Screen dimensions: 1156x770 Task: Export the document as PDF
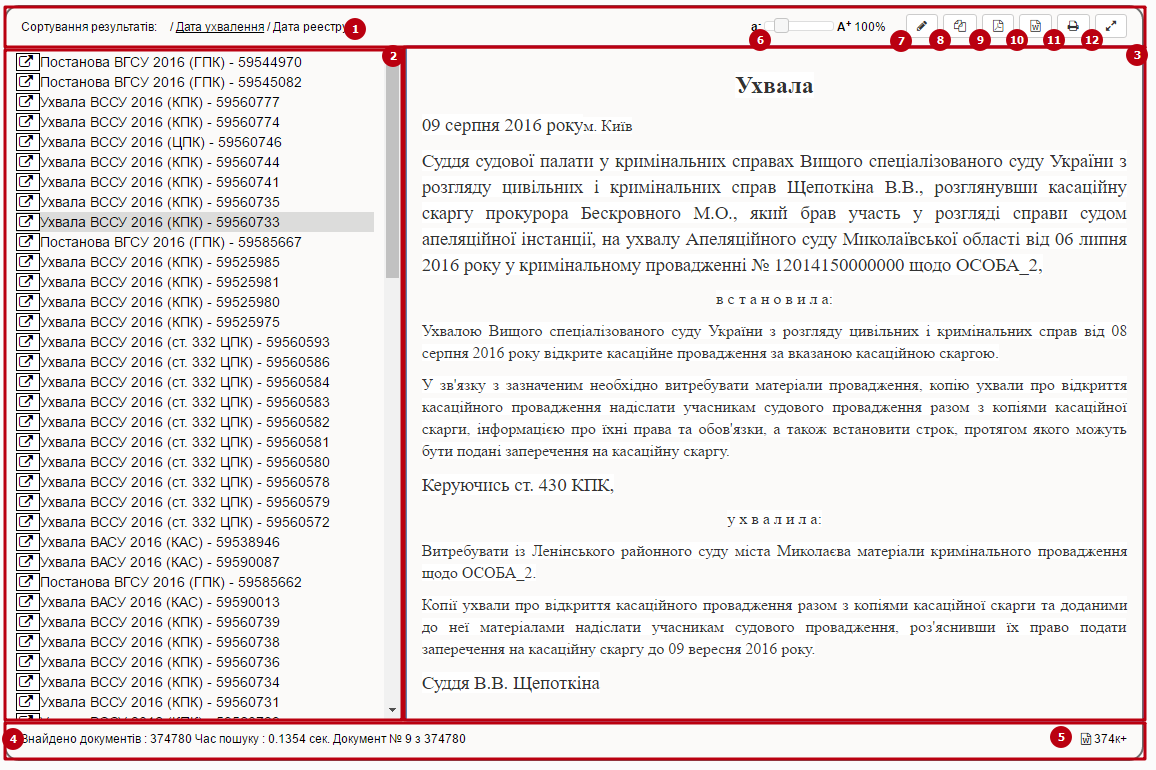tap(997, 26)
